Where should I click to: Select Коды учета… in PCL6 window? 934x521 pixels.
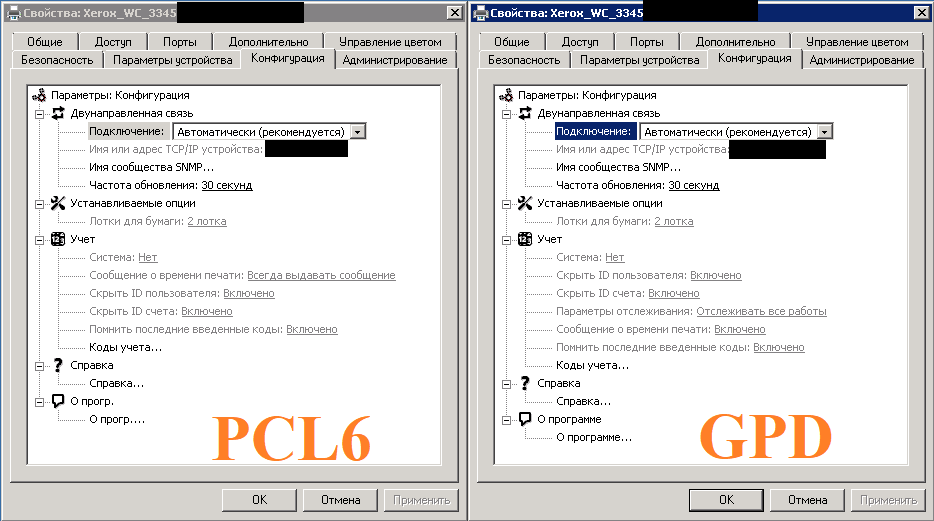pyautogui.click(x=125, y=347)
